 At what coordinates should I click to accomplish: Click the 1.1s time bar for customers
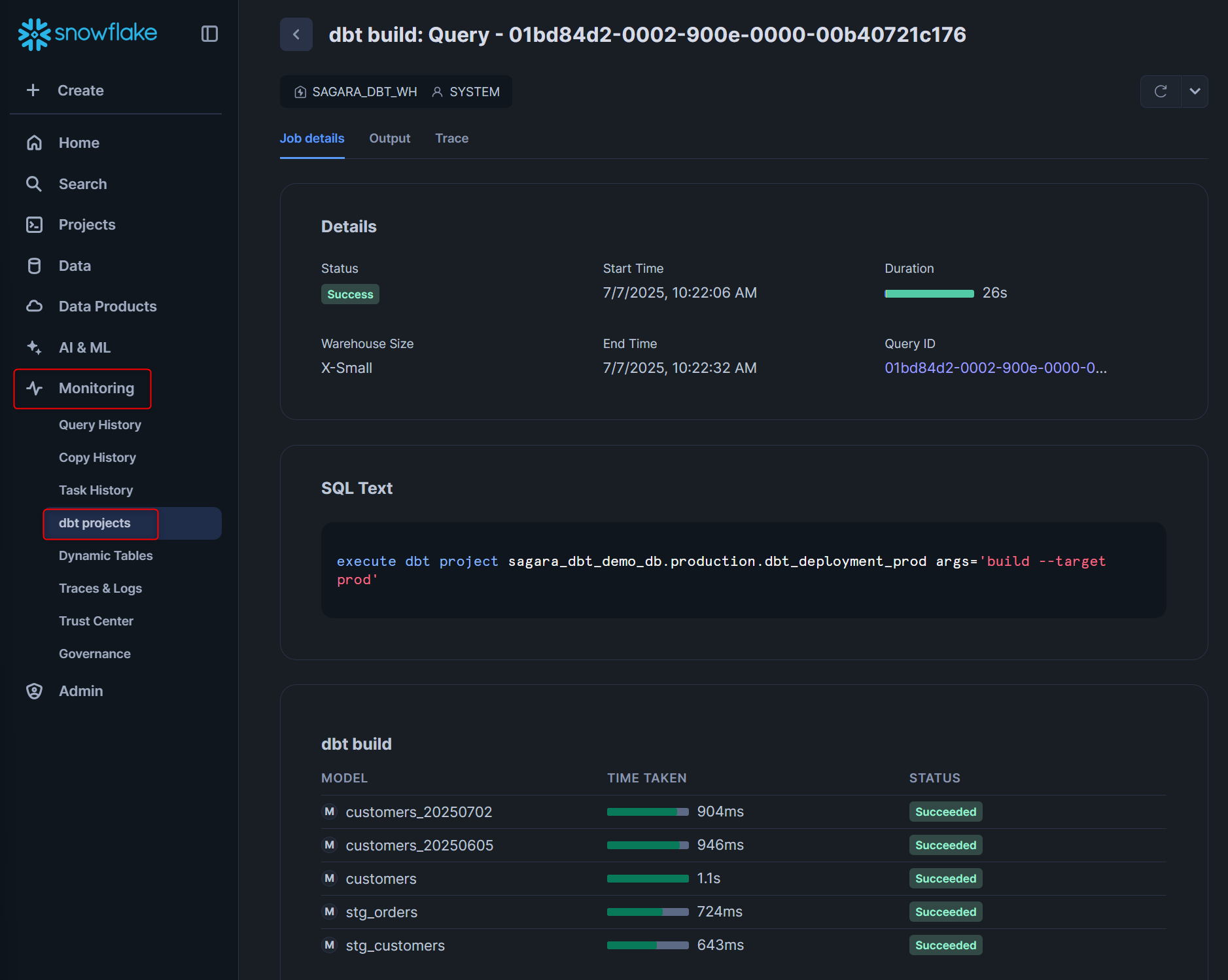pos(648,879)
